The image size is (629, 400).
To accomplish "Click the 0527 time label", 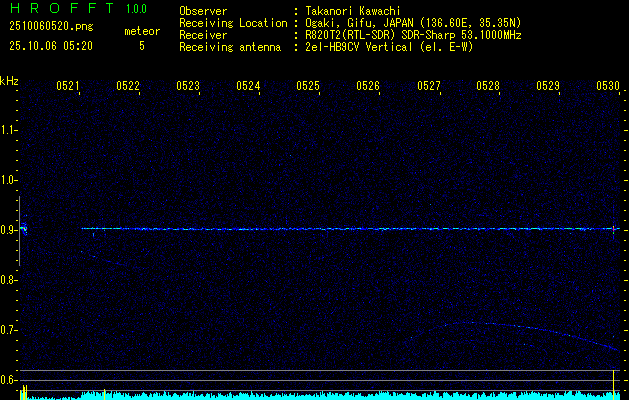I will coord(428,86).
